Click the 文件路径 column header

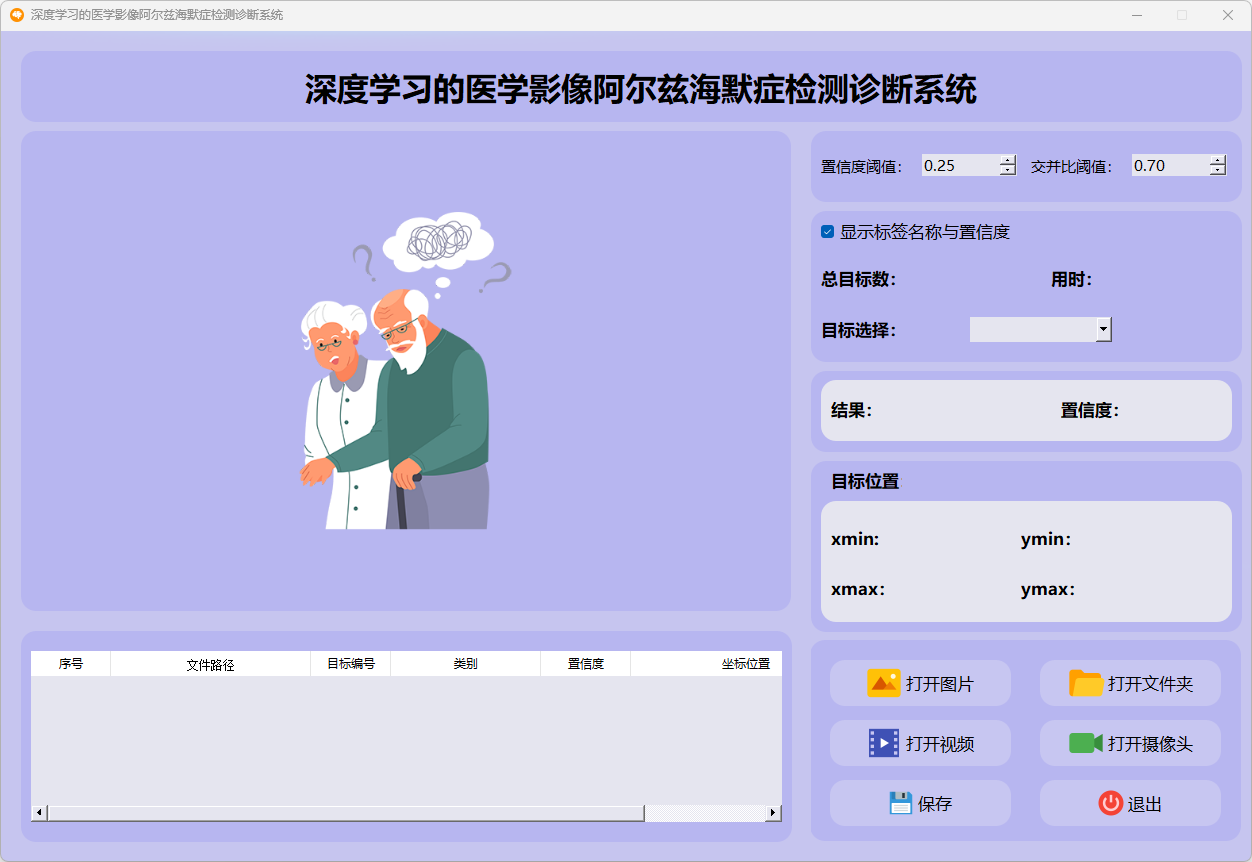click(x=210, y=664)
